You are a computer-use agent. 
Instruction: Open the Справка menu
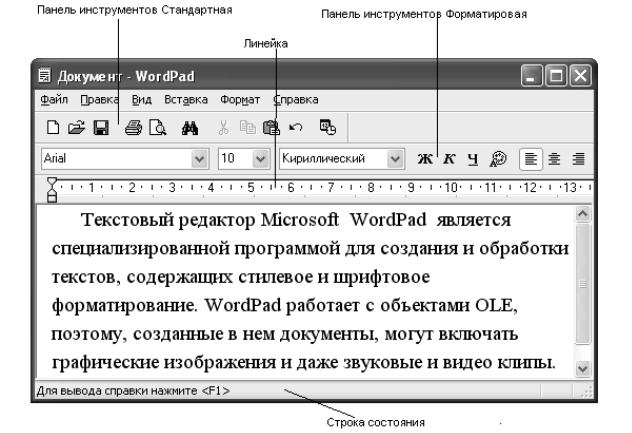pyautogui.click(x=296, y=100)
